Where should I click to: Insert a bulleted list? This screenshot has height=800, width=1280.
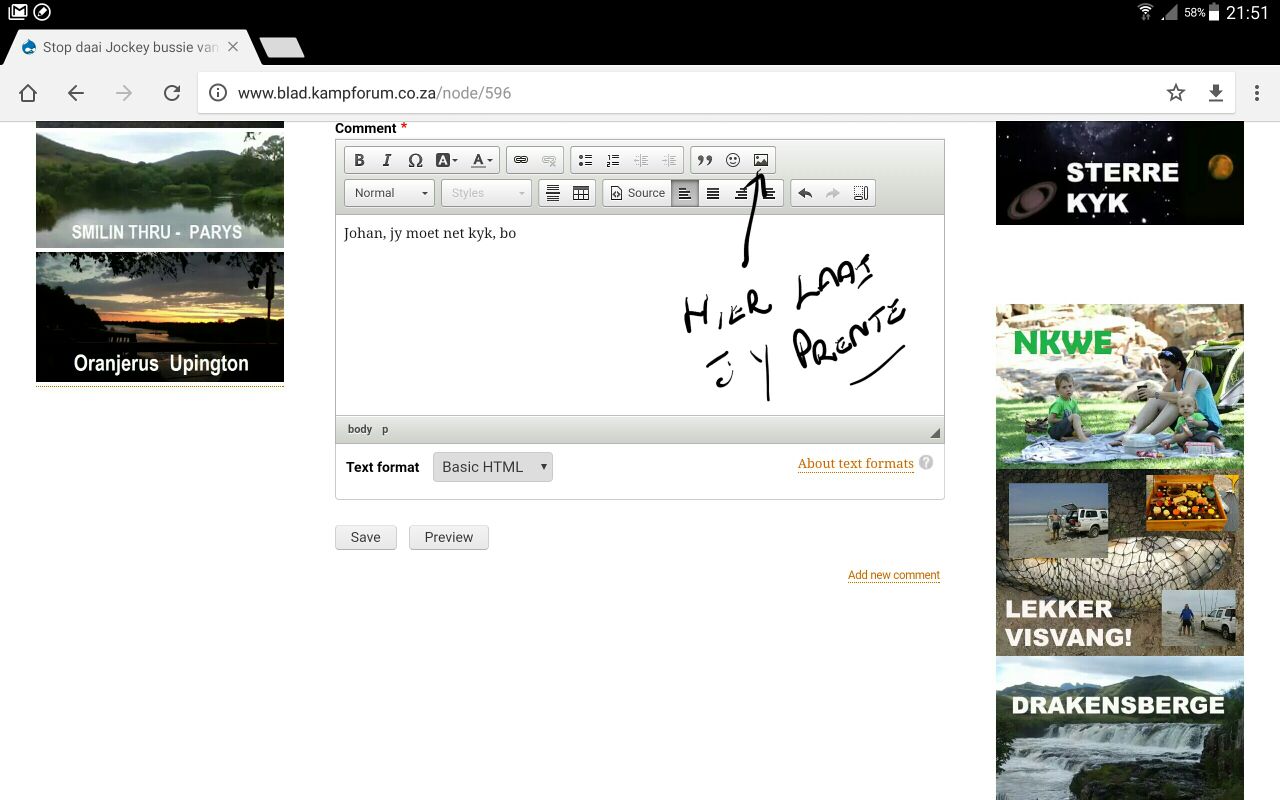click(x=585, y=160)
